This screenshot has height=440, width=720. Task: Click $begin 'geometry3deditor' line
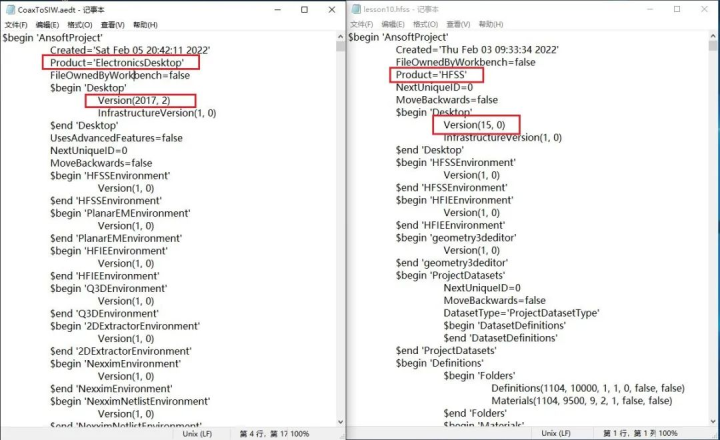(x=456, y=238)
